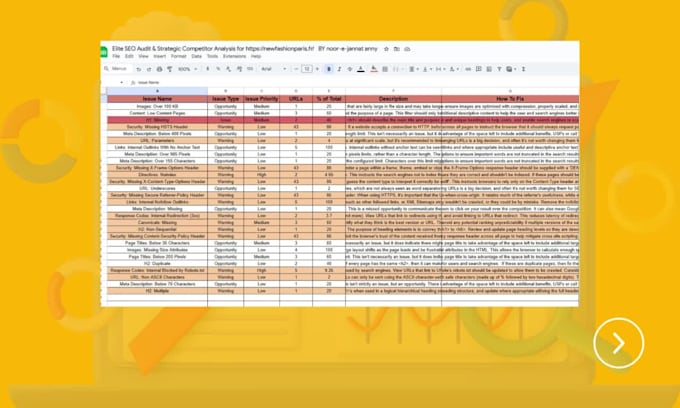The image size is (680, 408).
Task: Star the spreadsheet document
Action: point(386,49)
